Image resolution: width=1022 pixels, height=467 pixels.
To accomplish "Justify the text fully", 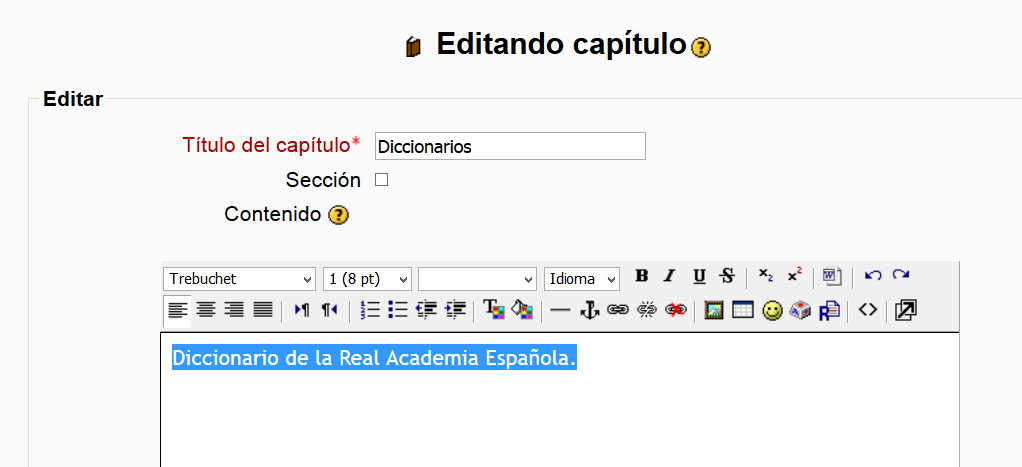I will [263, 310].
